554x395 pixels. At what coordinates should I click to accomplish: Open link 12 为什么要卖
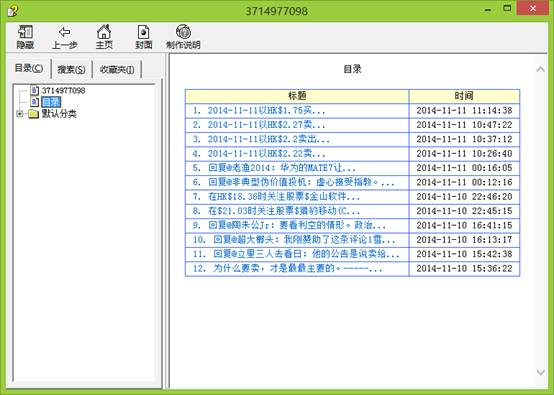(297, 268)
